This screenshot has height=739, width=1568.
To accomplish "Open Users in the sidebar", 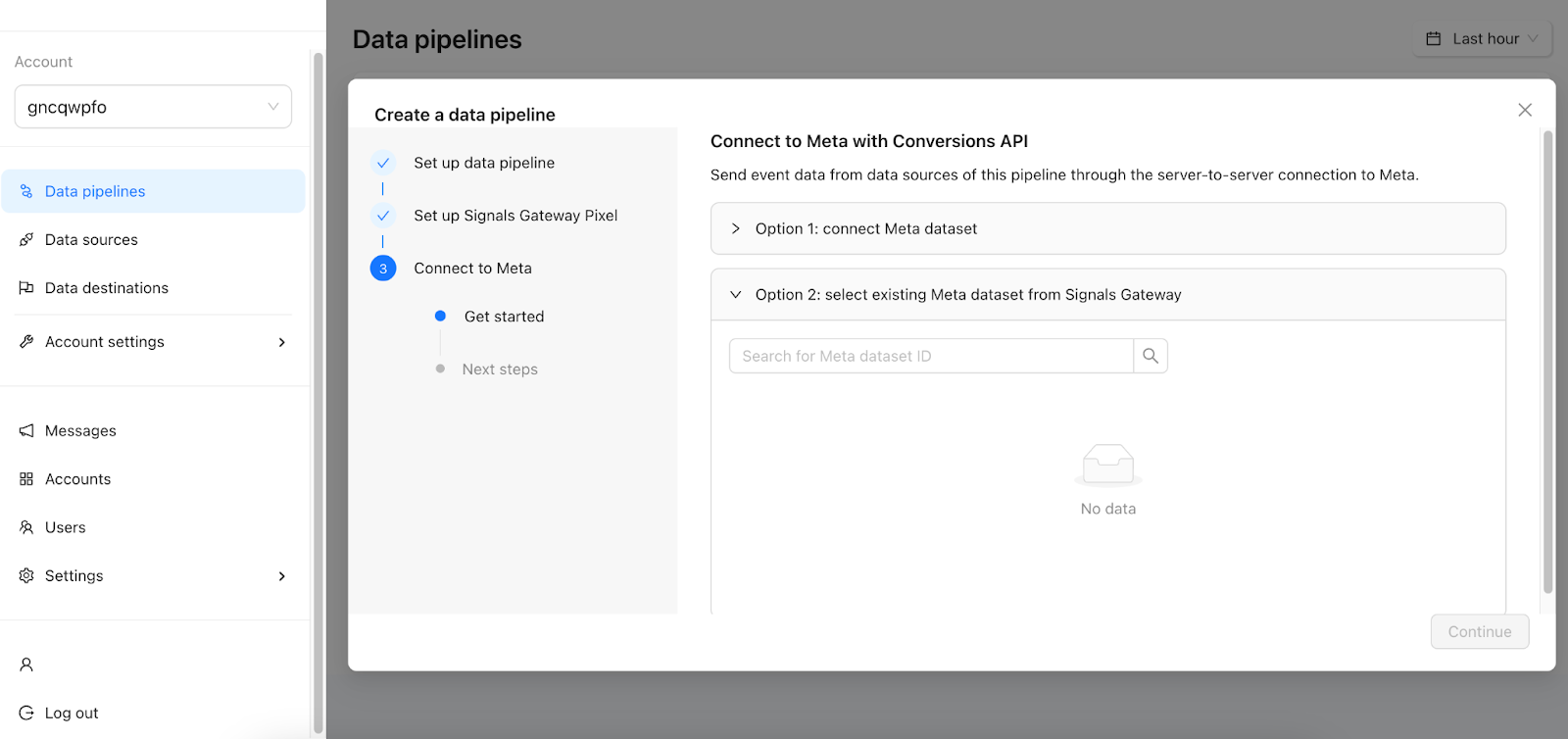I will [x=153, y=527].
